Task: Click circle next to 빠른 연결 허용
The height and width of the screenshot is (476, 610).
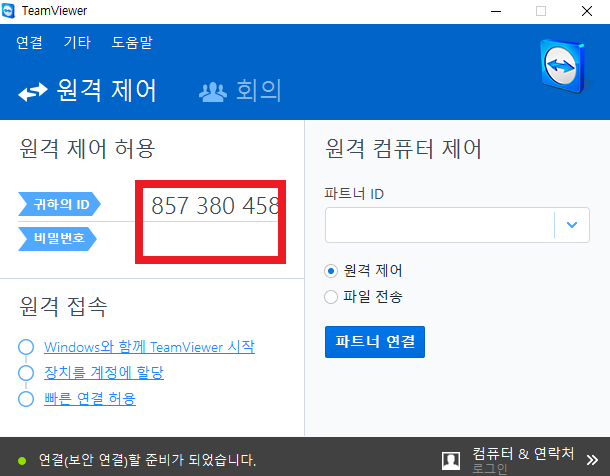Action: pyautogui.click(x=26, y=399)
